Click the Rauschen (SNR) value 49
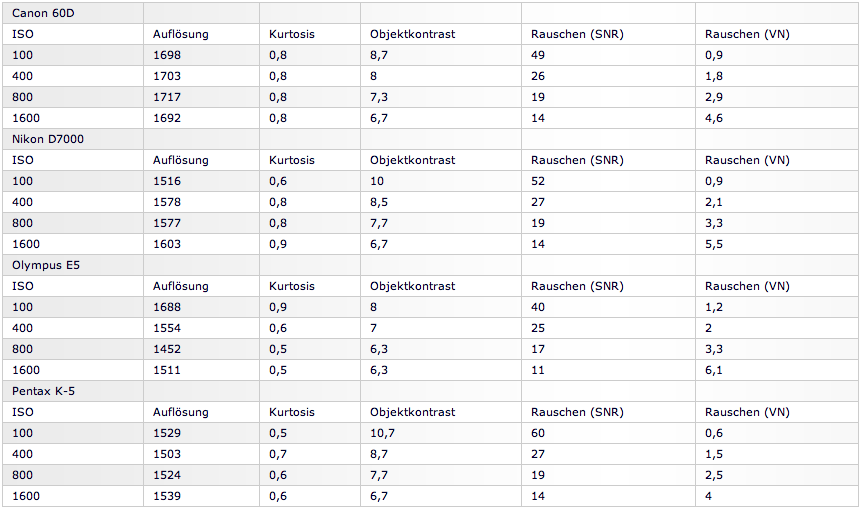The height and width of the screenshot is (508, 862). [x=538, y=55]
